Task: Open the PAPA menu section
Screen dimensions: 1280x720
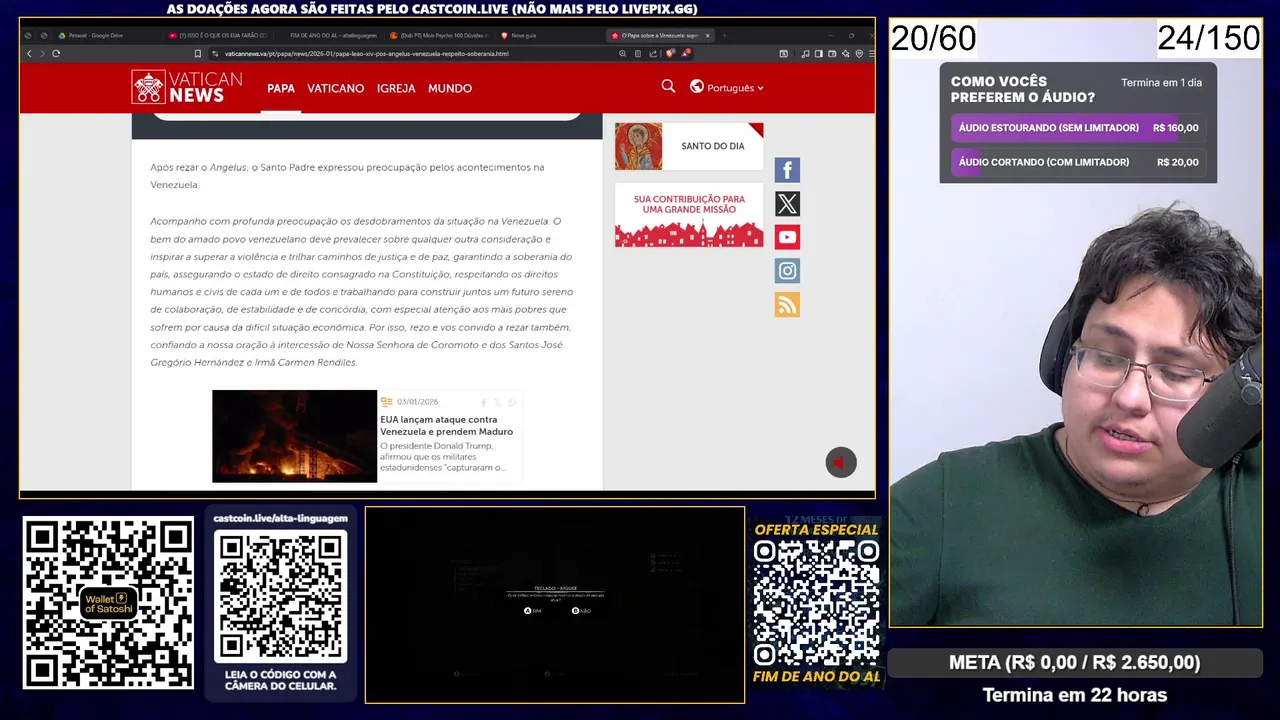Action: (281, 88)
